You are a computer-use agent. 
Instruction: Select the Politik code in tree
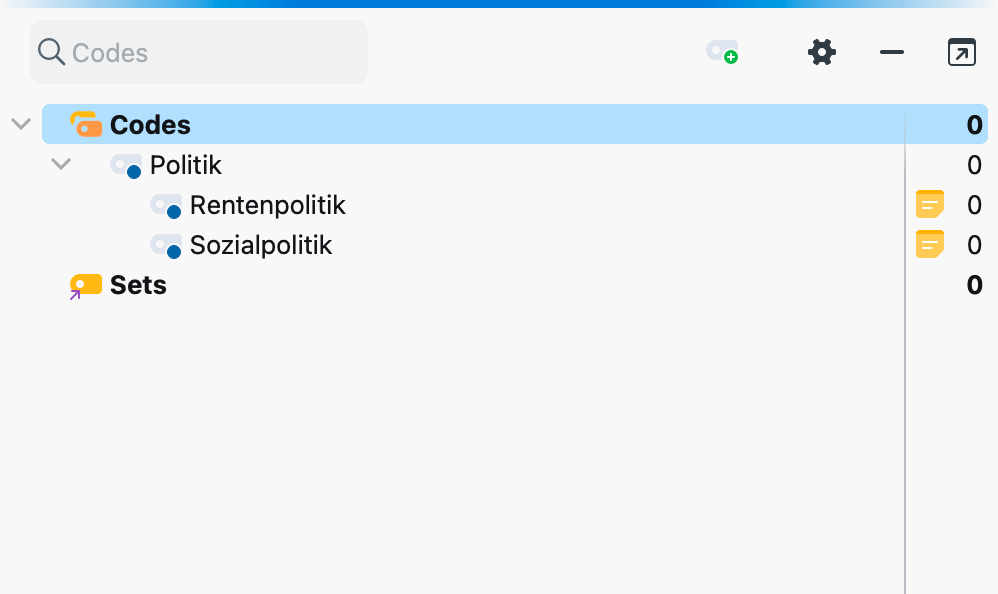tap(186, 165)
